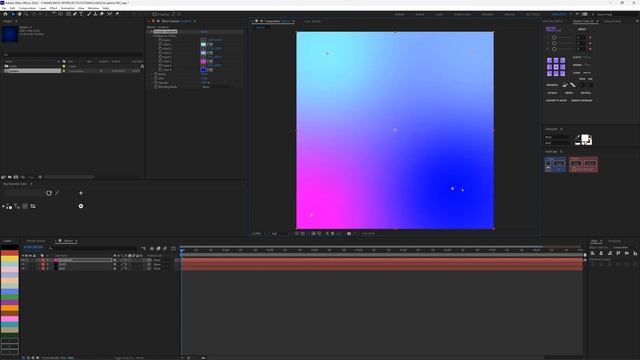The width and height of the screenshot is (640, 360).
Task: Click the magenta Color 3 swatch
Action: [203, 61]
